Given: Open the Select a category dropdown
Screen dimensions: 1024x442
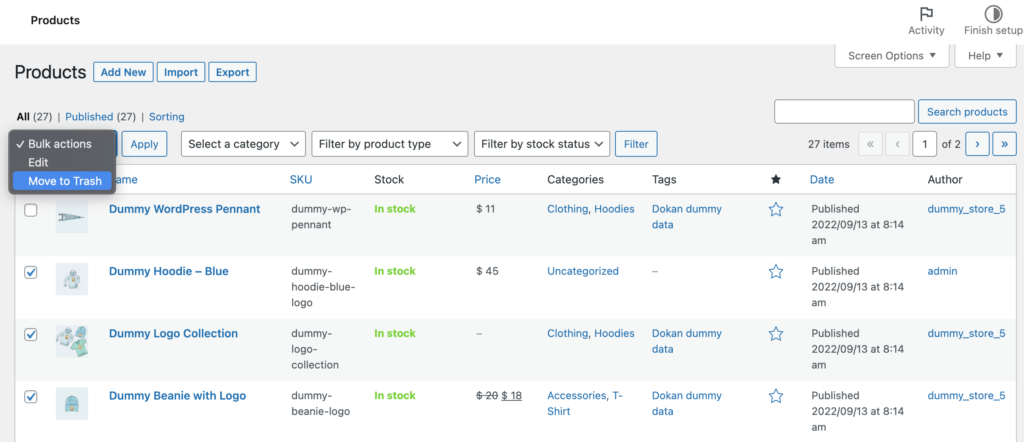Looking at the screenshot, I should pyautogui.click(x=243, y=144).
